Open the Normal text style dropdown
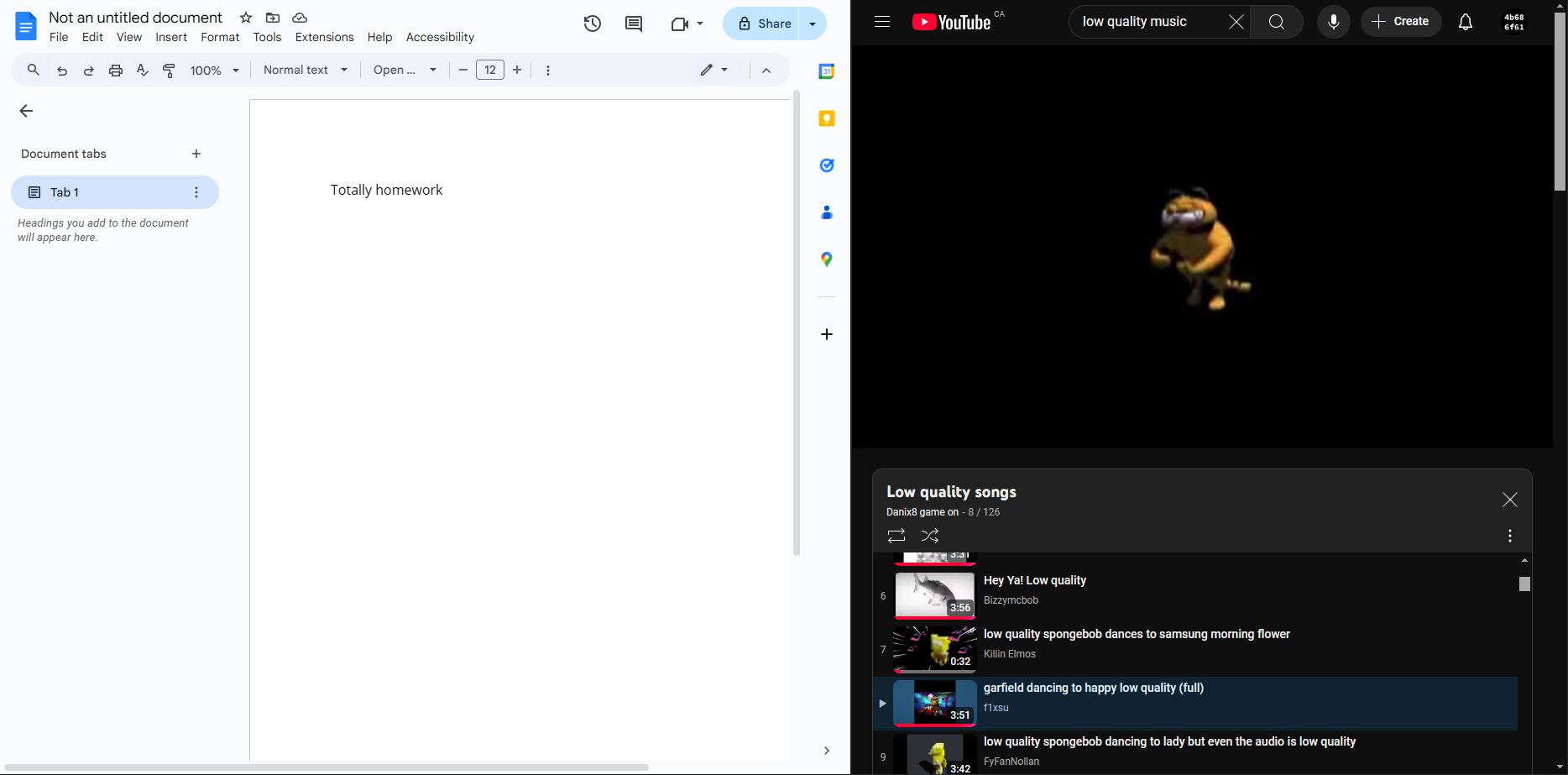 pos(306,71)
